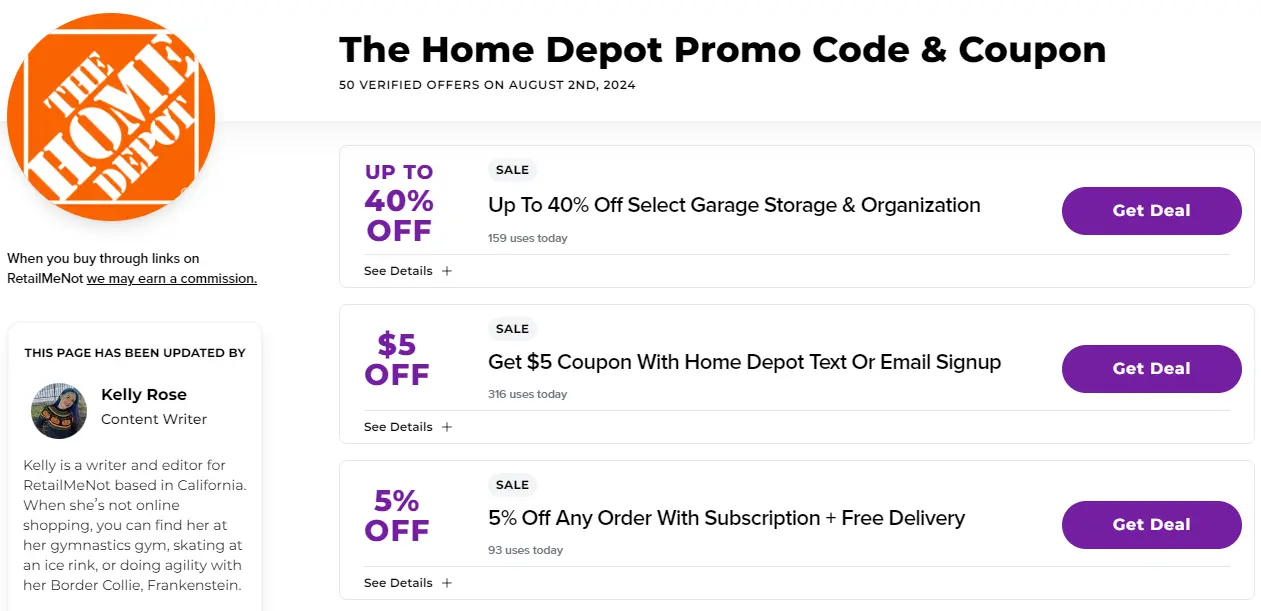
Task: Click the SALE badge on the subscription offer
Action: (x=512, y=485)
